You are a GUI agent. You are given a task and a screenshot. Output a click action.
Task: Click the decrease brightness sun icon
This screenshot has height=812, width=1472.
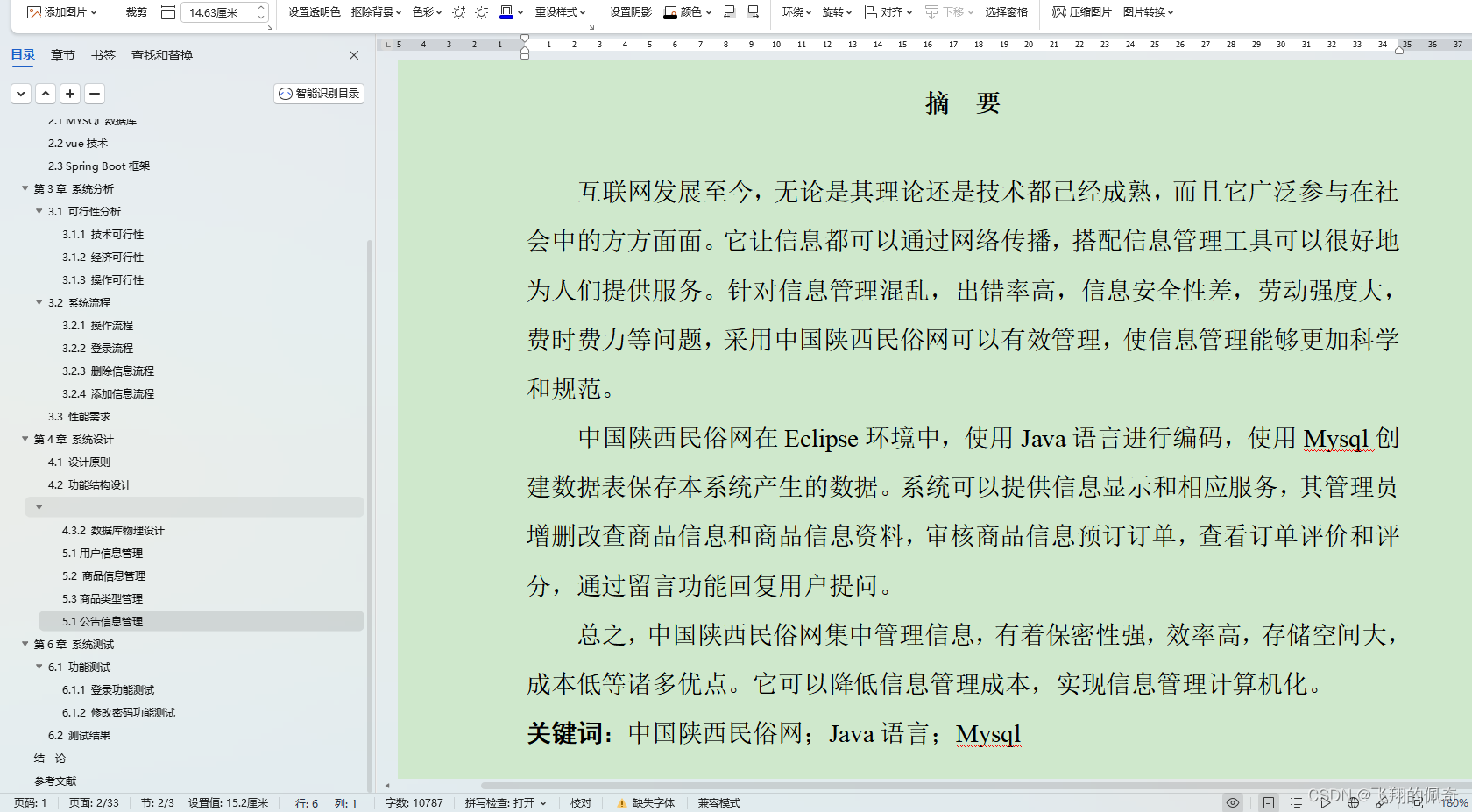click(x=482, y=12)
